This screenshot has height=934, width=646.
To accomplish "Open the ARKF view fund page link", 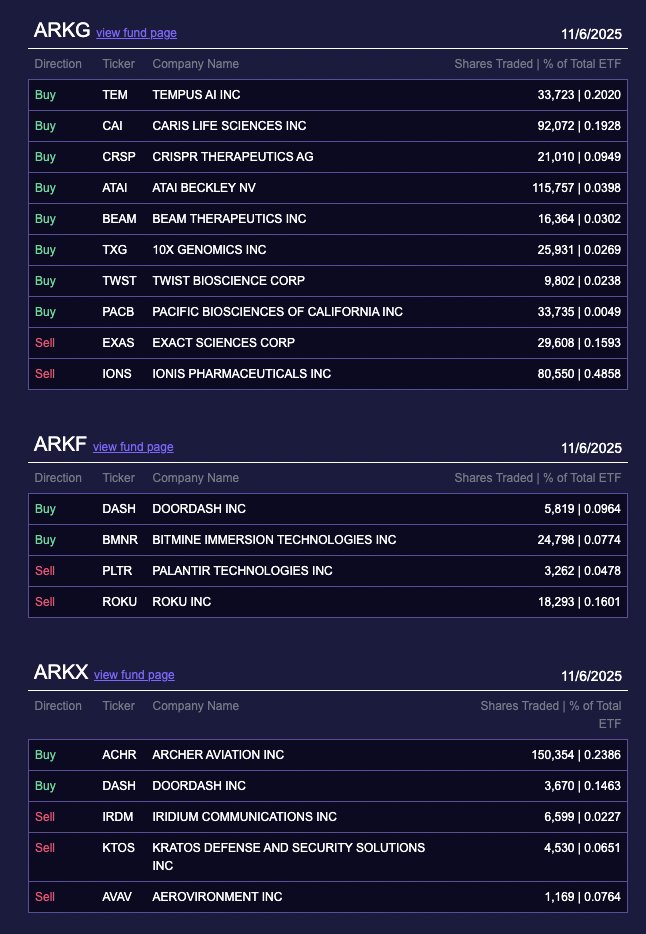I will pos(133,447).
